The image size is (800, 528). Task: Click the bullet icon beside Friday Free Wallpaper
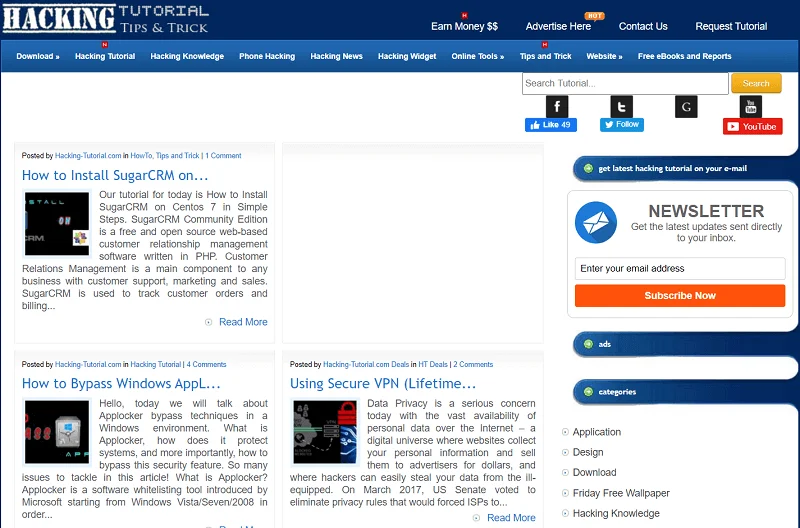pos(565,493)
